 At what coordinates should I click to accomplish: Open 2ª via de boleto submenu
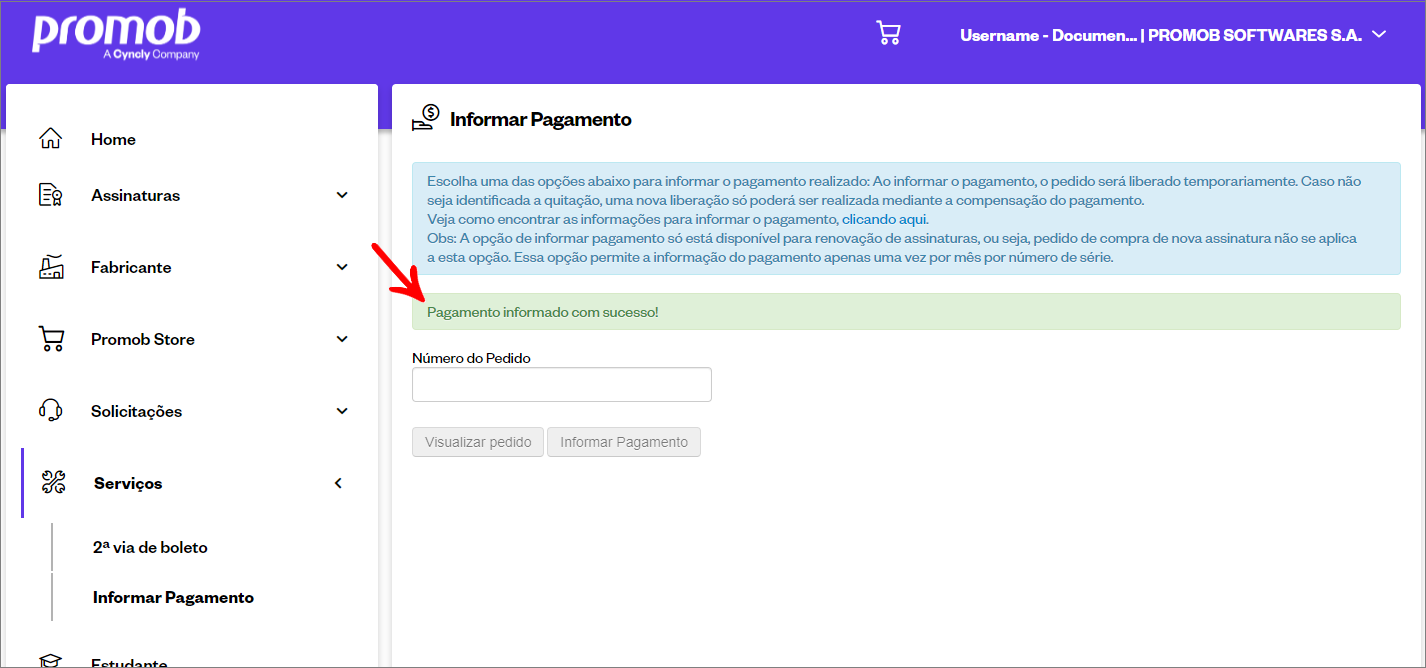point(150,547)
